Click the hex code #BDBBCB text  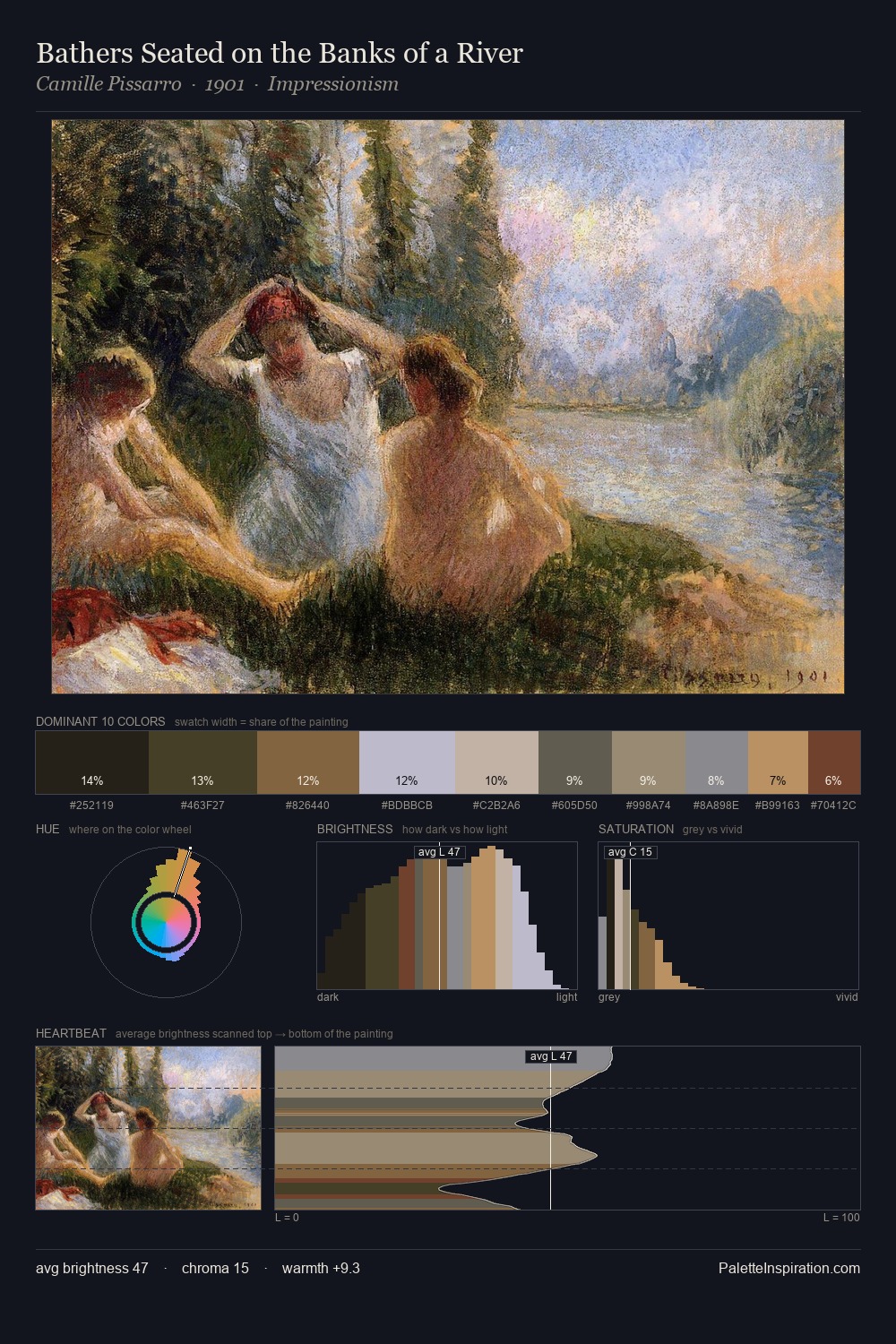pos(407,806)
